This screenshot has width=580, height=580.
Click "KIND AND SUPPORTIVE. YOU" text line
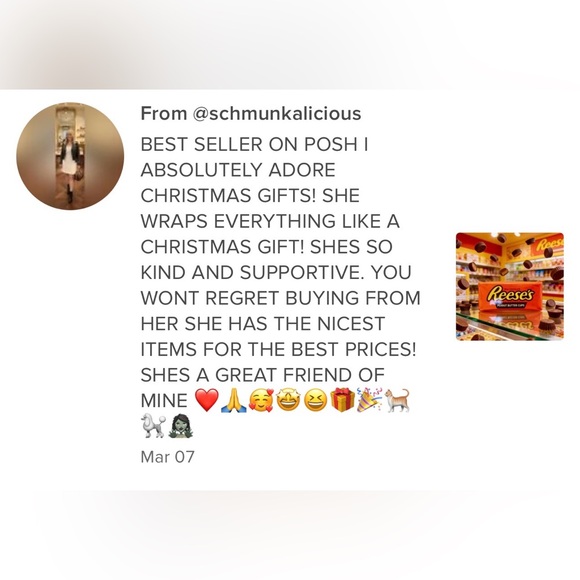click(x=276, y=273)
